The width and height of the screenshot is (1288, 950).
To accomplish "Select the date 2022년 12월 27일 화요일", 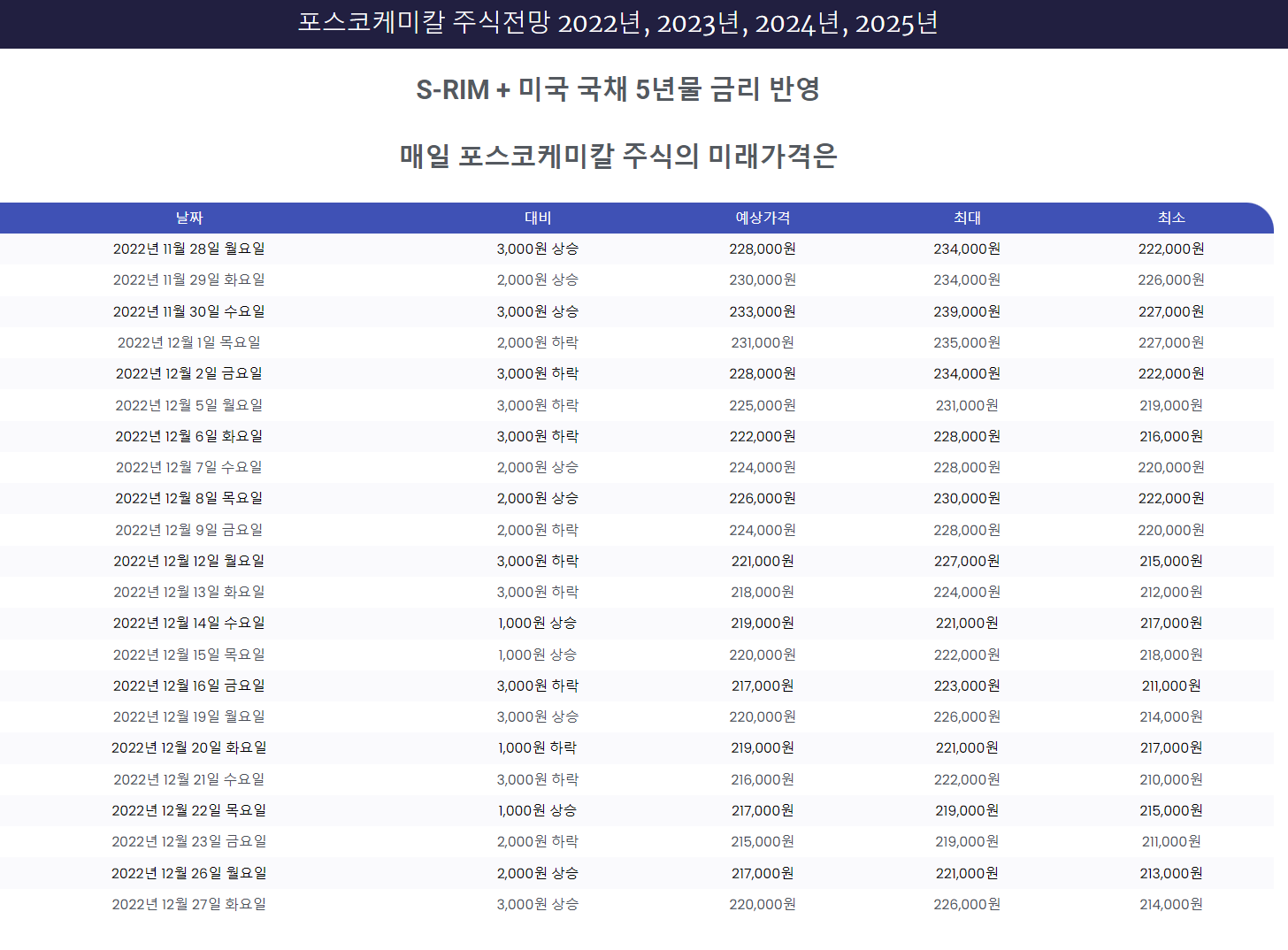I will (189, 904).
